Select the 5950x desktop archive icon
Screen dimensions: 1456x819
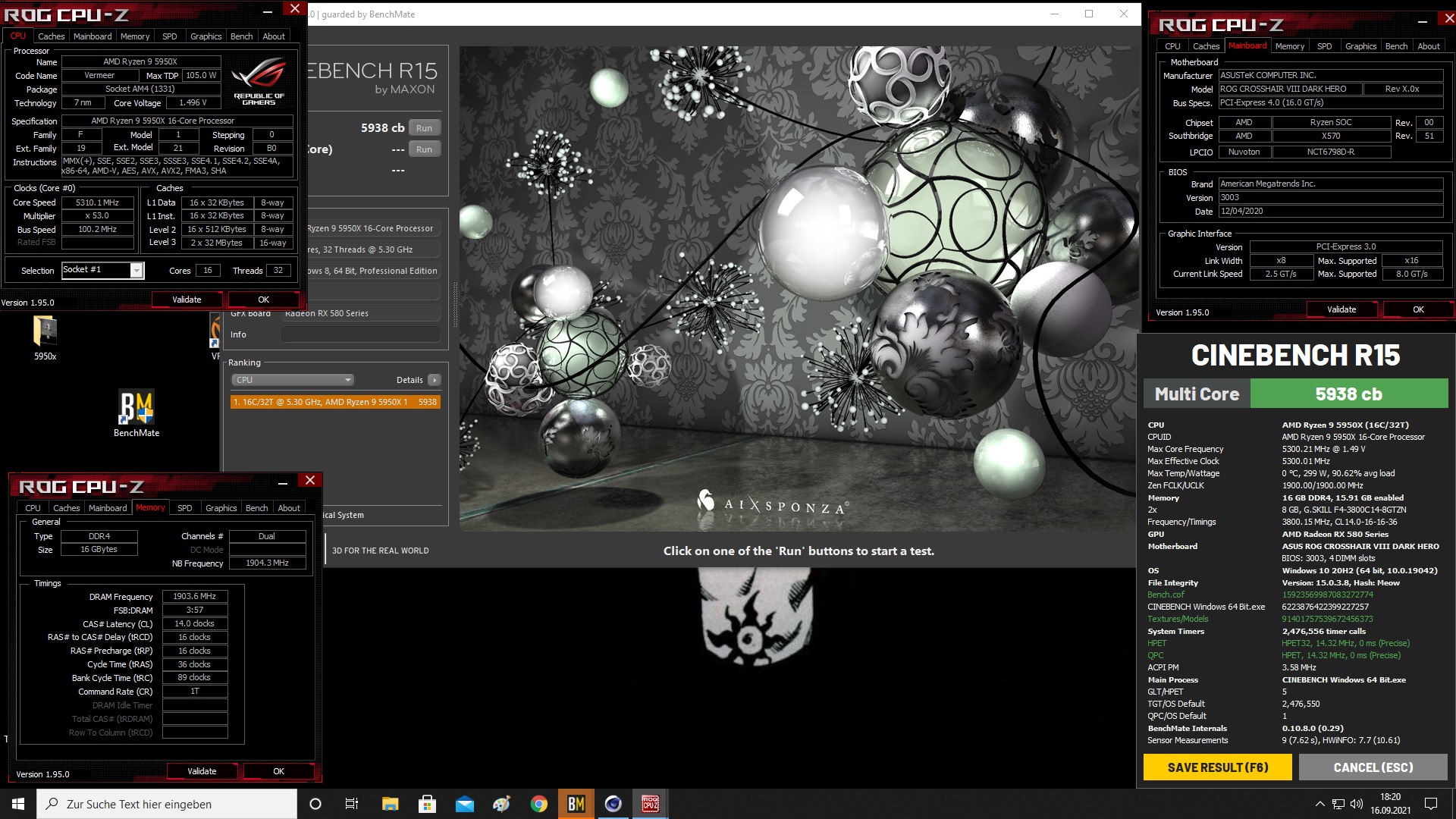(x=45, y=338)
